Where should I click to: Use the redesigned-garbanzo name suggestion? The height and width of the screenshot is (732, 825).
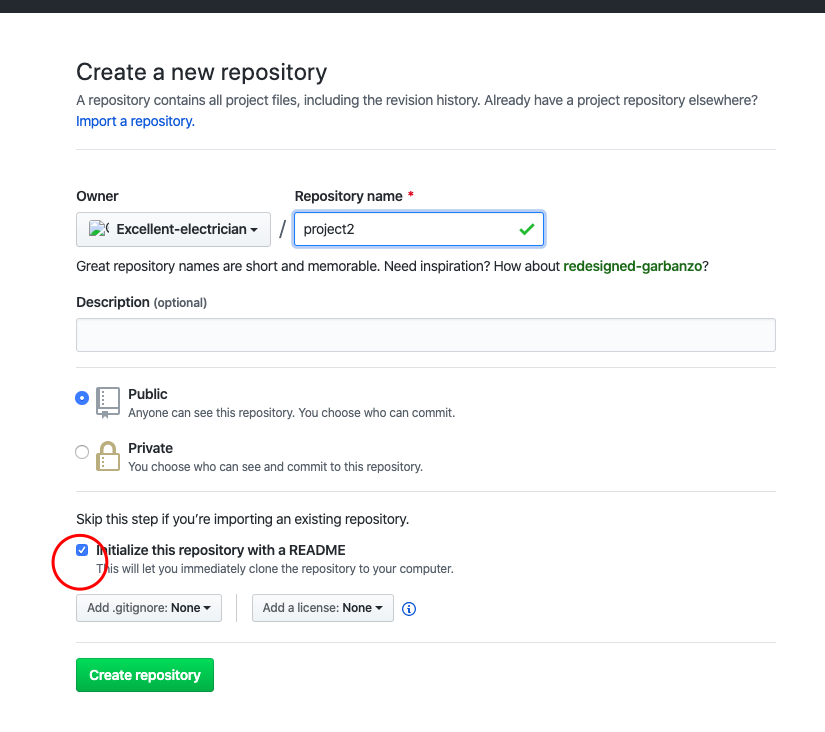[x=633, y=266]
